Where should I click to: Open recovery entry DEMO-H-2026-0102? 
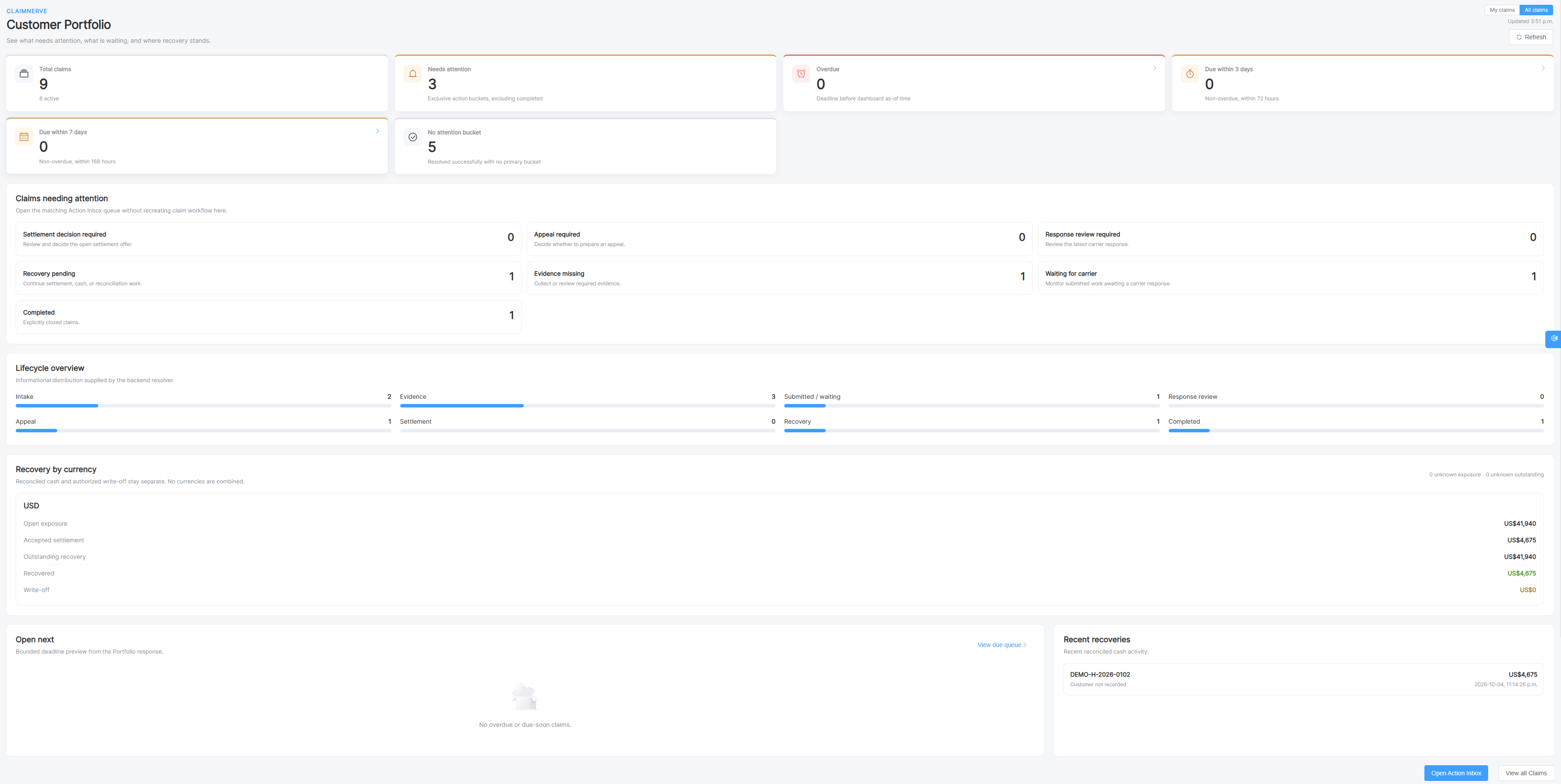1304,679
